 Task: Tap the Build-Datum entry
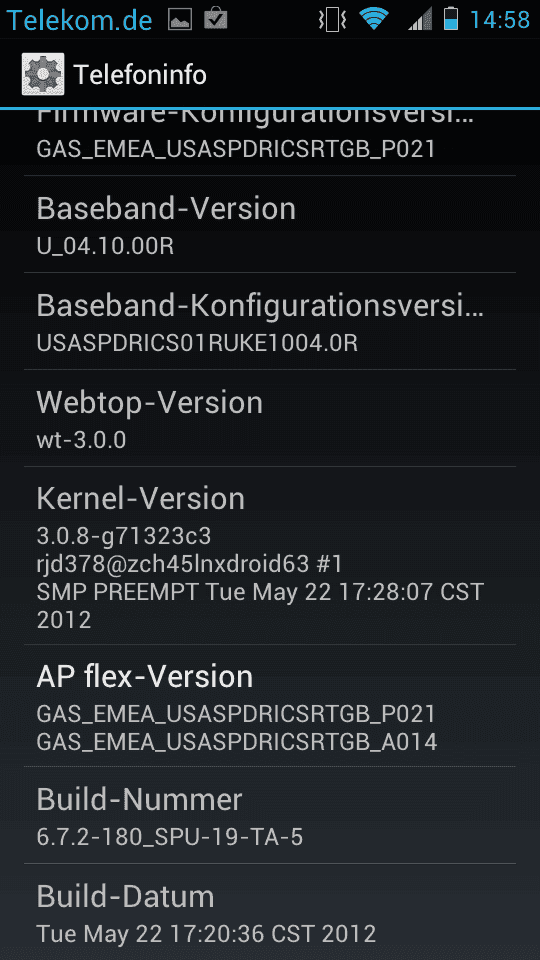coord(270,912)
